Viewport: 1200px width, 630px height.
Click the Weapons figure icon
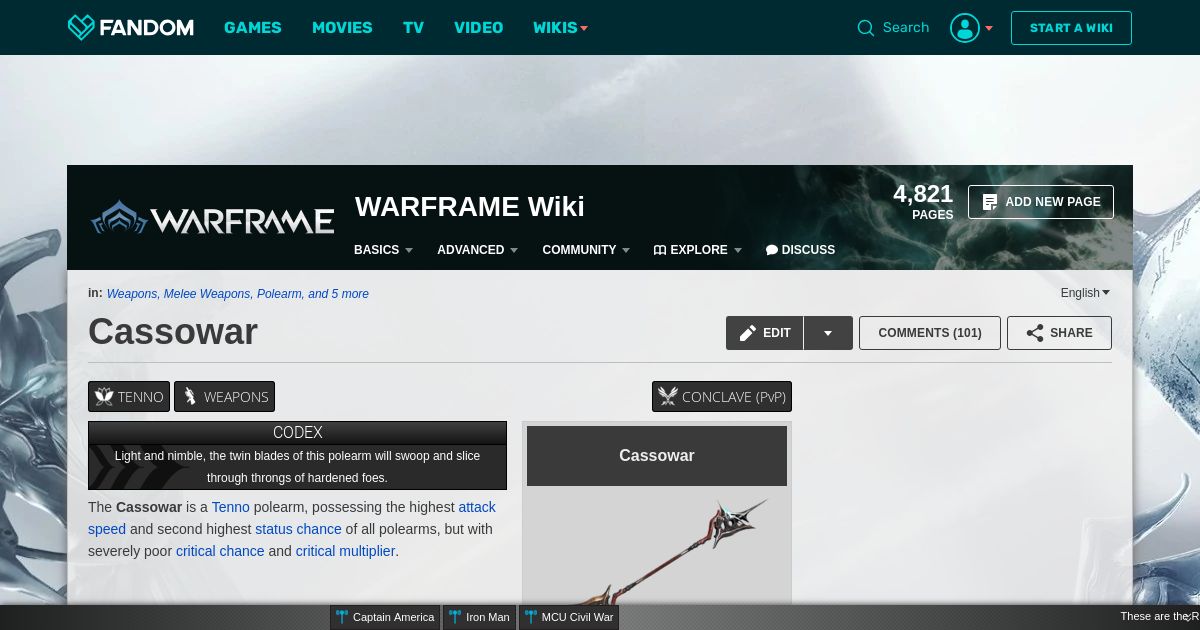tap(190, 397)
